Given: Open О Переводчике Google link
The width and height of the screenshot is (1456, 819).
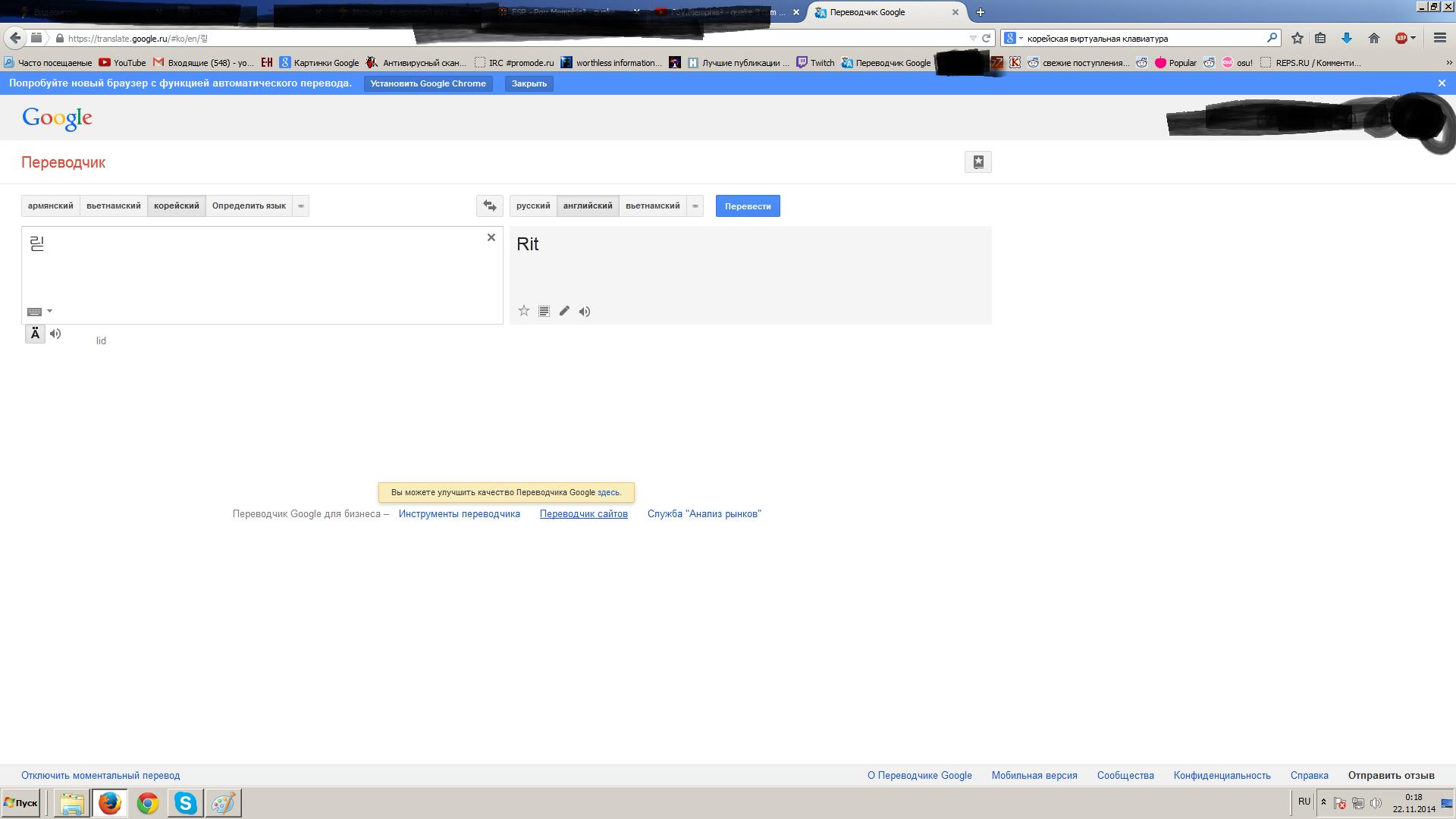Looking at the screenshot, I should click(920, 775).
